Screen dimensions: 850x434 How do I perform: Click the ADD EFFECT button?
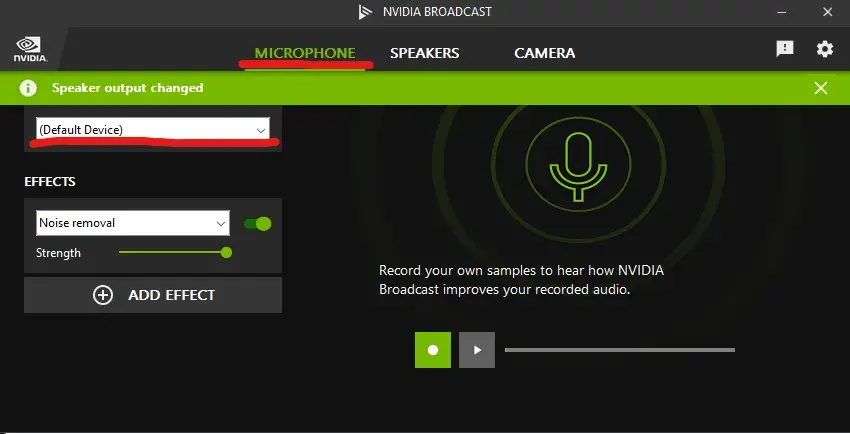coord(153,295)
